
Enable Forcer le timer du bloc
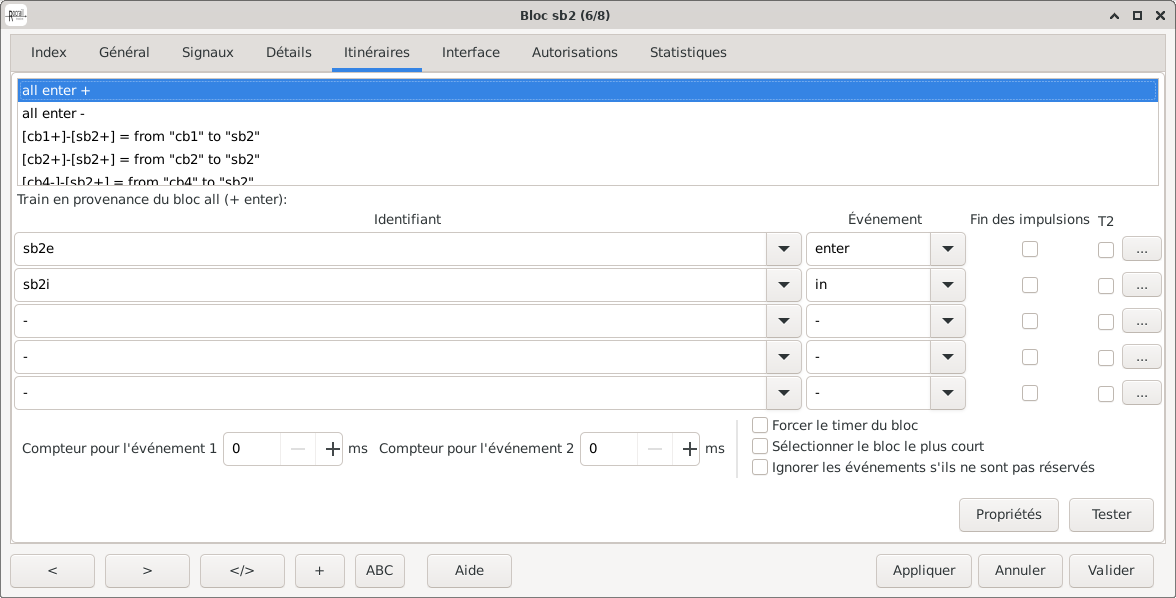click(x=760, y=426)
